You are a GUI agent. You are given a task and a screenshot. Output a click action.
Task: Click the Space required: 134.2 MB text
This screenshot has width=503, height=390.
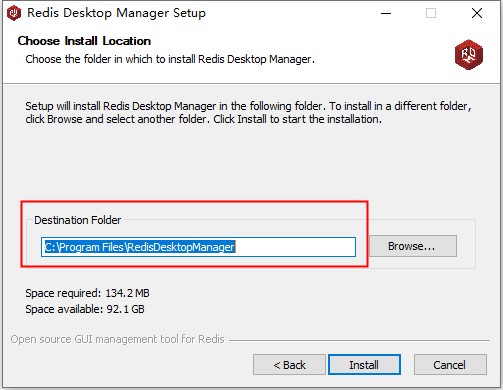point(87,293)
